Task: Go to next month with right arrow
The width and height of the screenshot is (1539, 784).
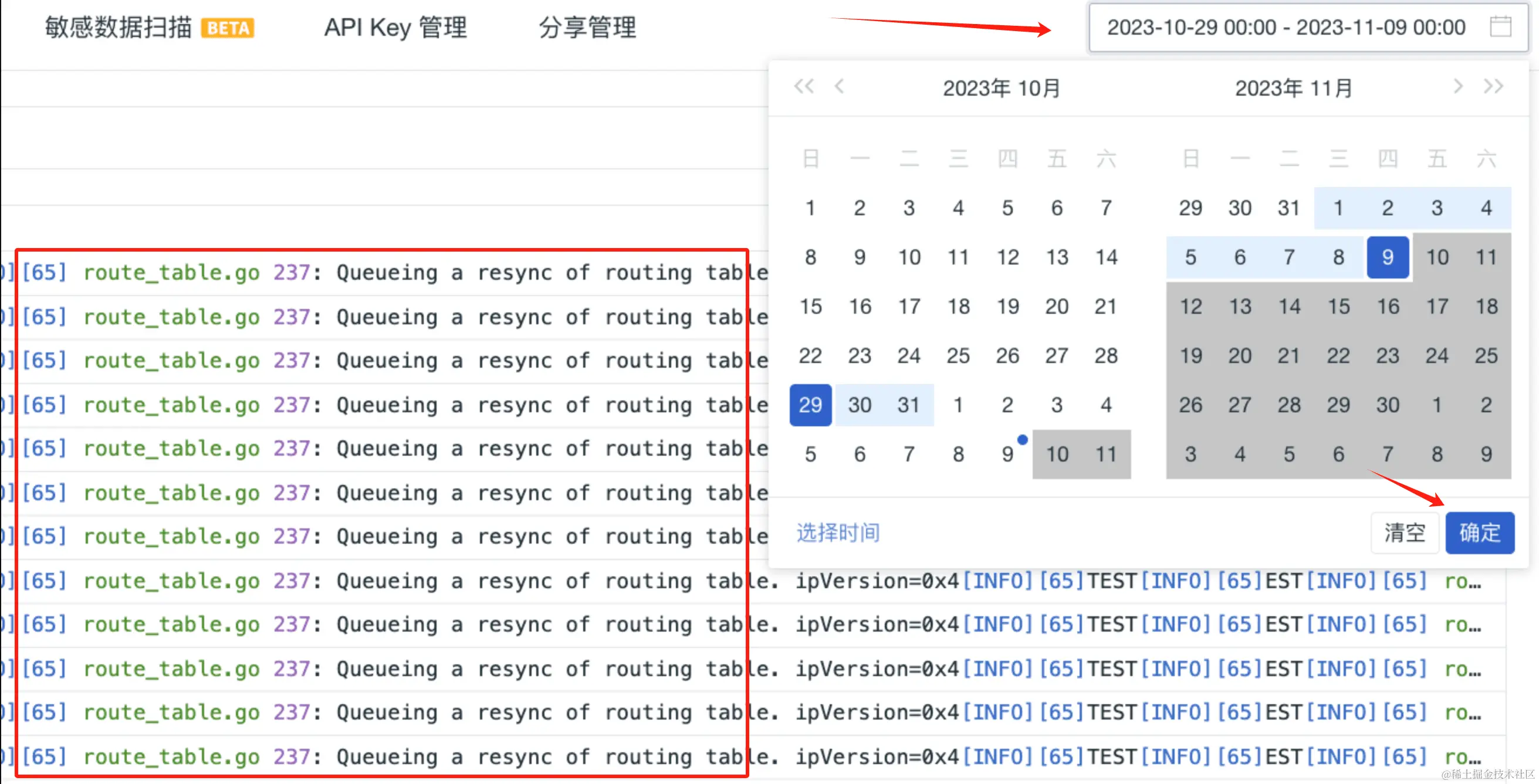Action: click(x=1458, y=87)
